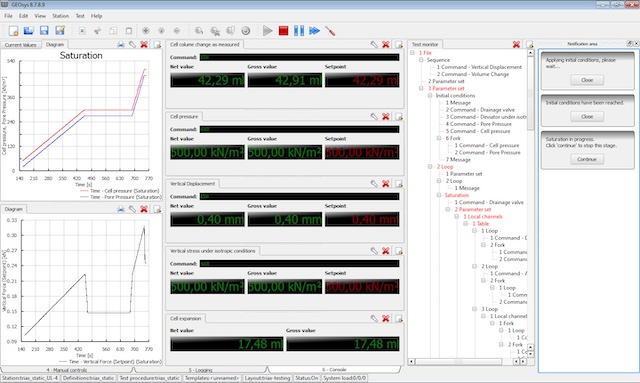
Task: Remove the Cell expansion panel
Action: (x=386, y=318)
